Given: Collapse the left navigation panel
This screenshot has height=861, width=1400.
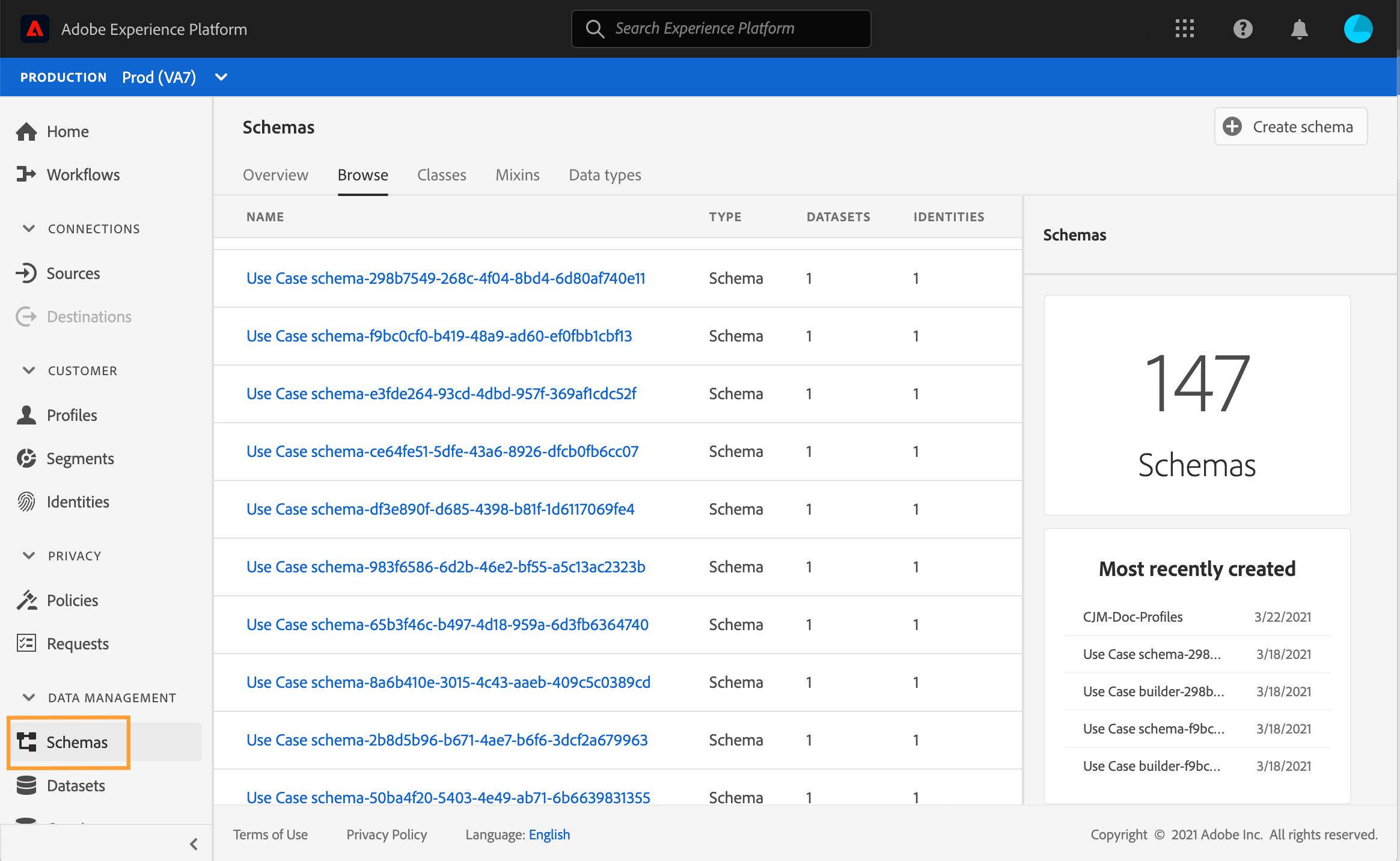Looking at the screenshot, I should (x=194, y=844).
